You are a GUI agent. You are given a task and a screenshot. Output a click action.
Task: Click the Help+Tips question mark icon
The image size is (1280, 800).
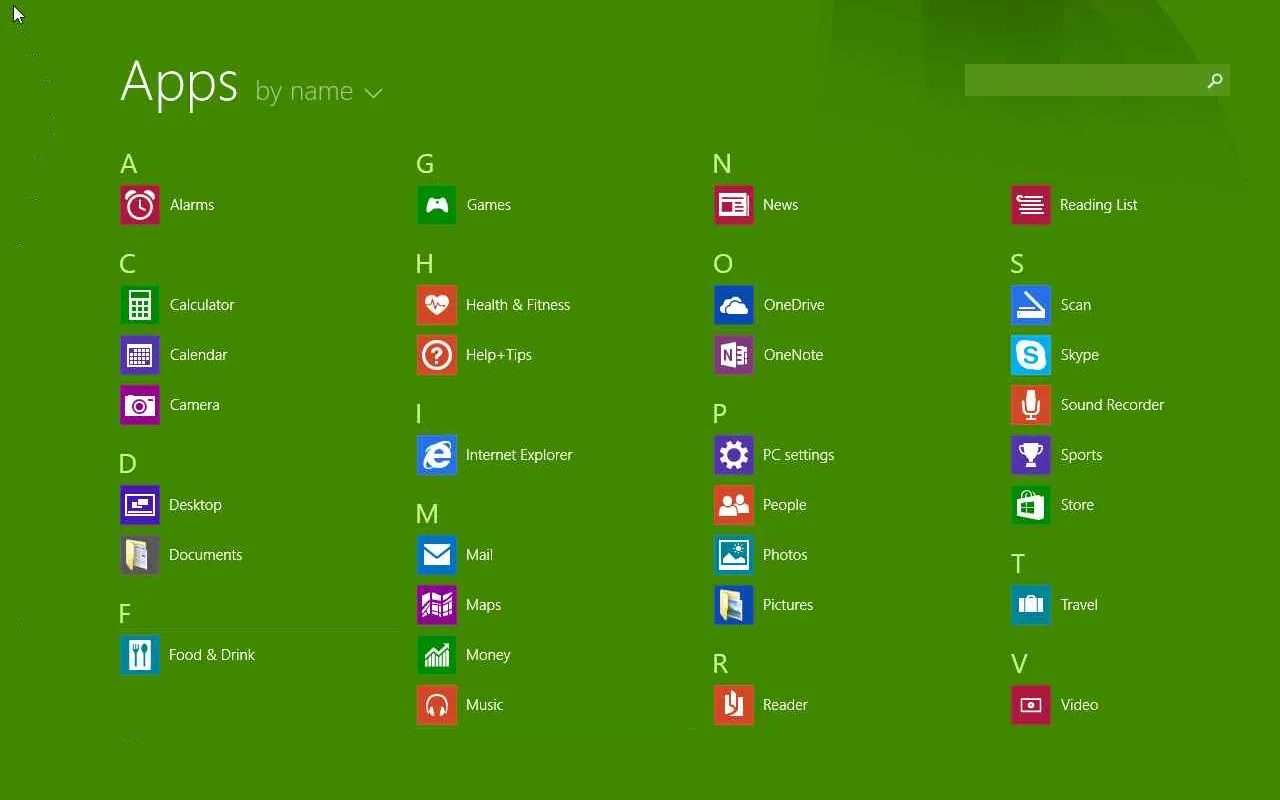(x=437, y=355)
